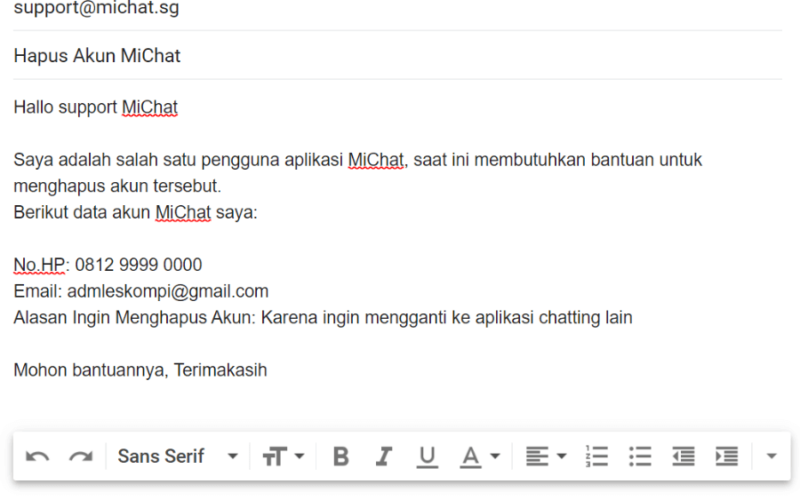Click the Alasan Ingin Menghapus Akun line
Image resolution: width=800 pixels, height=500 pixels.
(x=323, y=317)
